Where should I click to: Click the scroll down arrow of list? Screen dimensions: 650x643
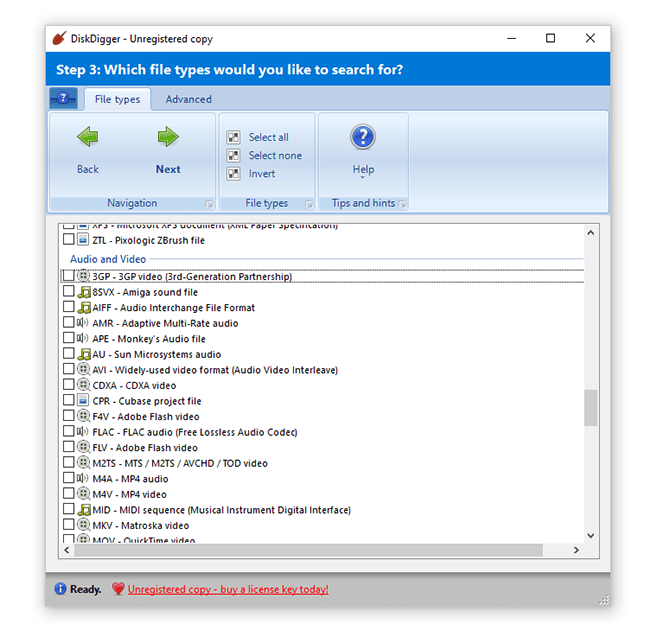591,536
